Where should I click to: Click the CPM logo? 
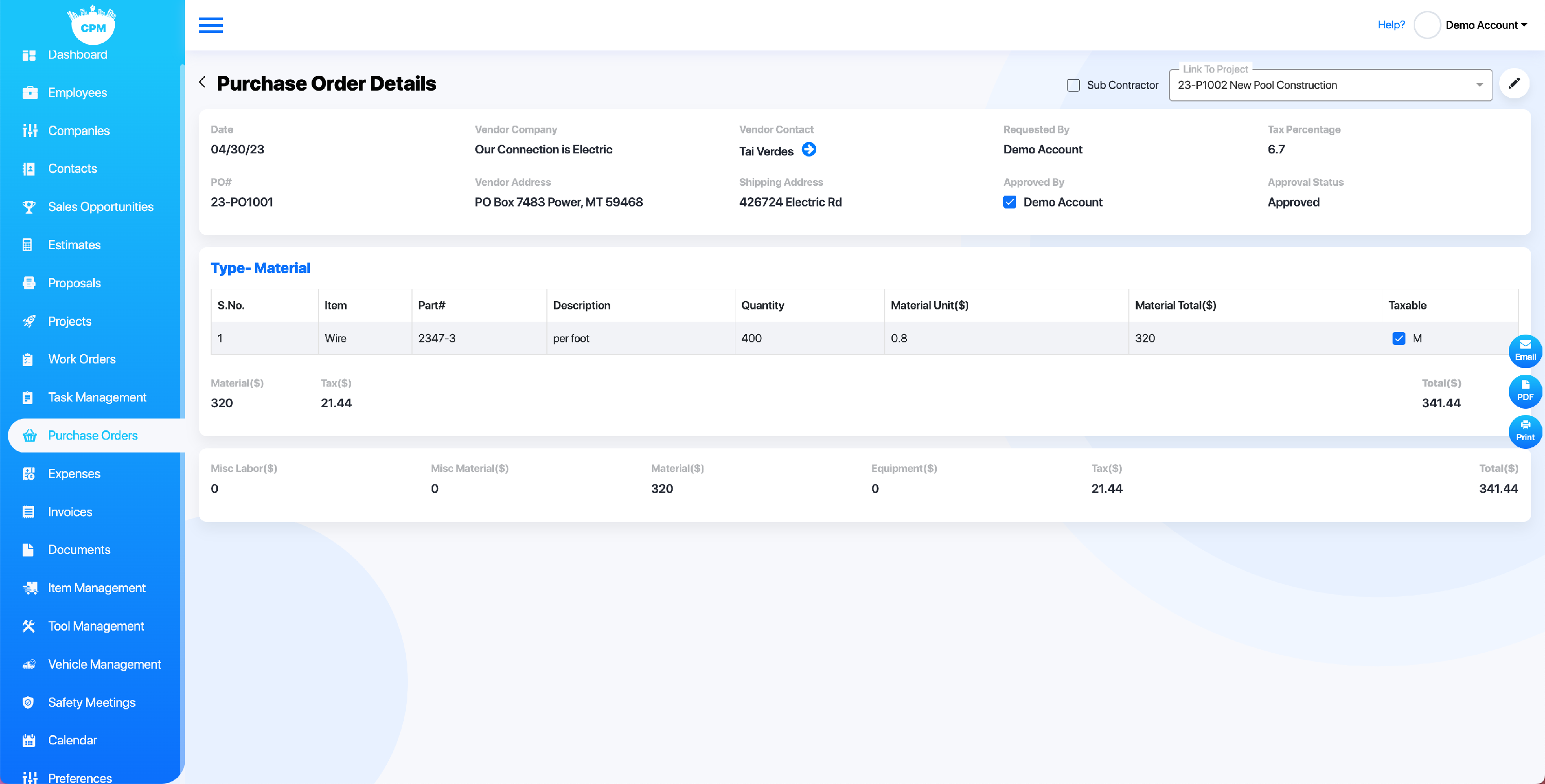point(92,25)
